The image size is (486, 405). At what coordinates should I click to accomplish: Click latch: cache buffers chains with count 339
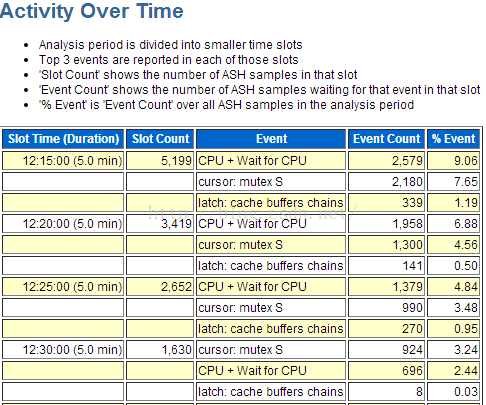pyautogui.click(x=271, y=203)
